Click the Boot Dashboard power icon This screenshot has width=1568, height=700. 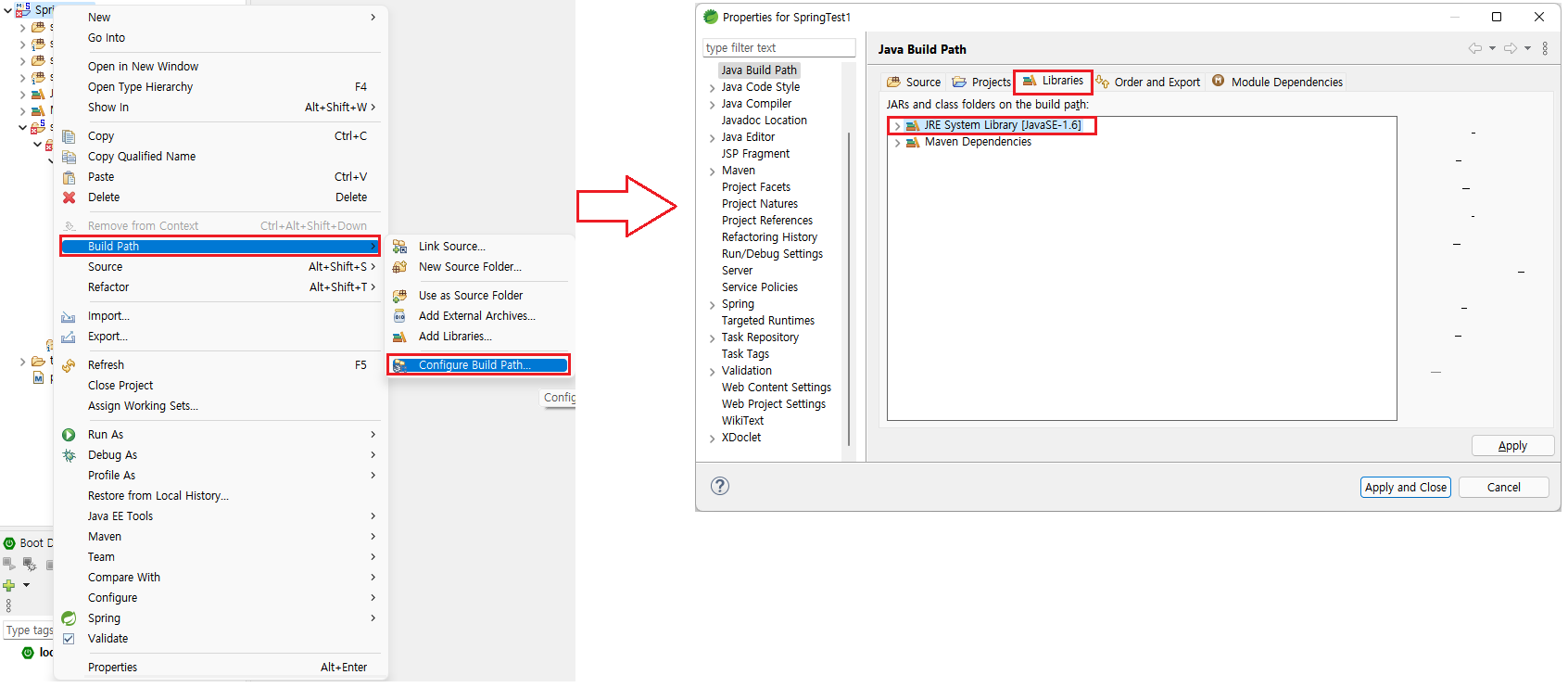coord(9,543)
